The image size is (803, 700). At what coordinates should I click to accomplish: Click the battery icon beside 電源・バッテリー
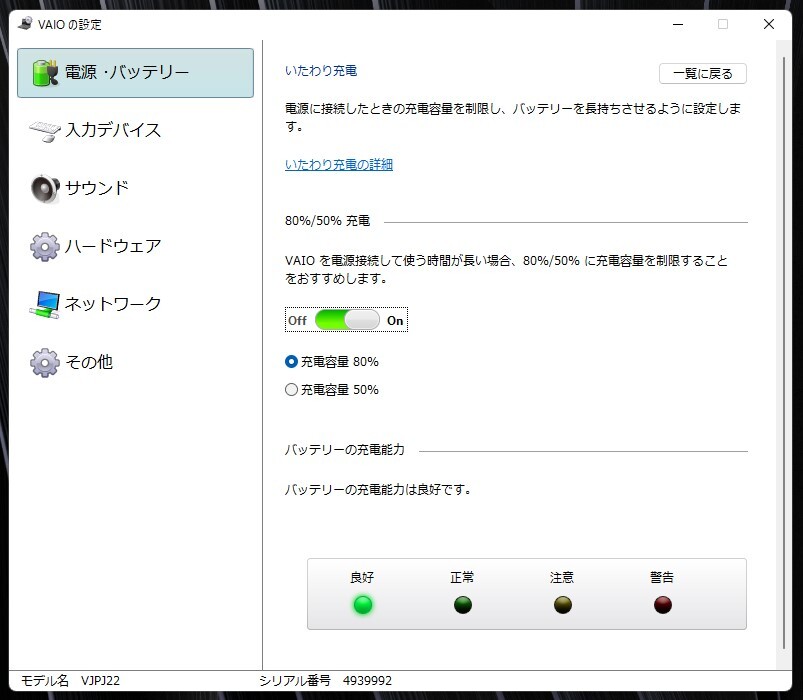click(45, 73)
